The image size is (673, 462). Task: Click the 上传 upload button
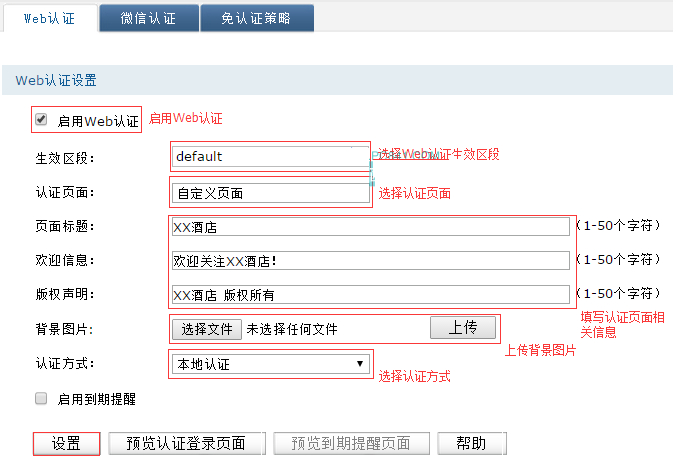pyautogui.click(x=462, y=328)
